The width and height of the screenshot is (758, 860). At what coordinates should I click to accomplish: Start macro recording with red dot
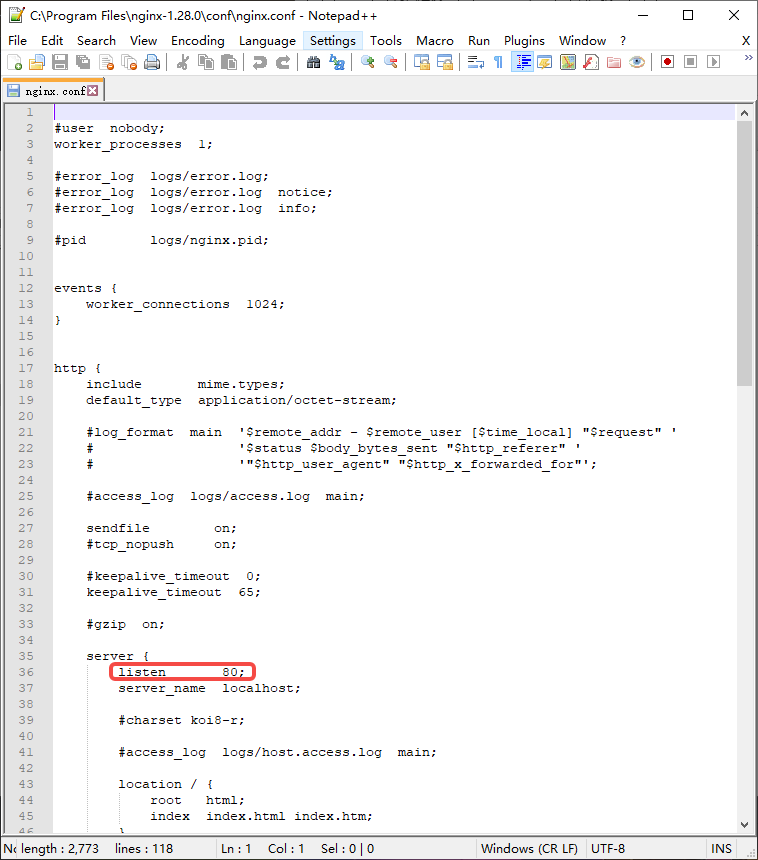(x=668, y=62)
